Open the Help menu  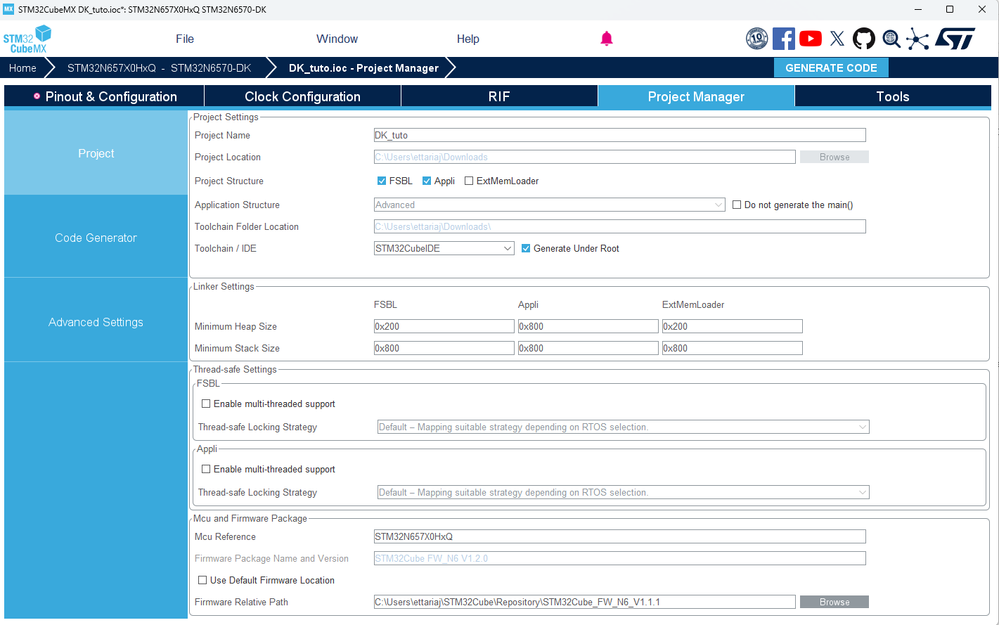pos(468,39)
